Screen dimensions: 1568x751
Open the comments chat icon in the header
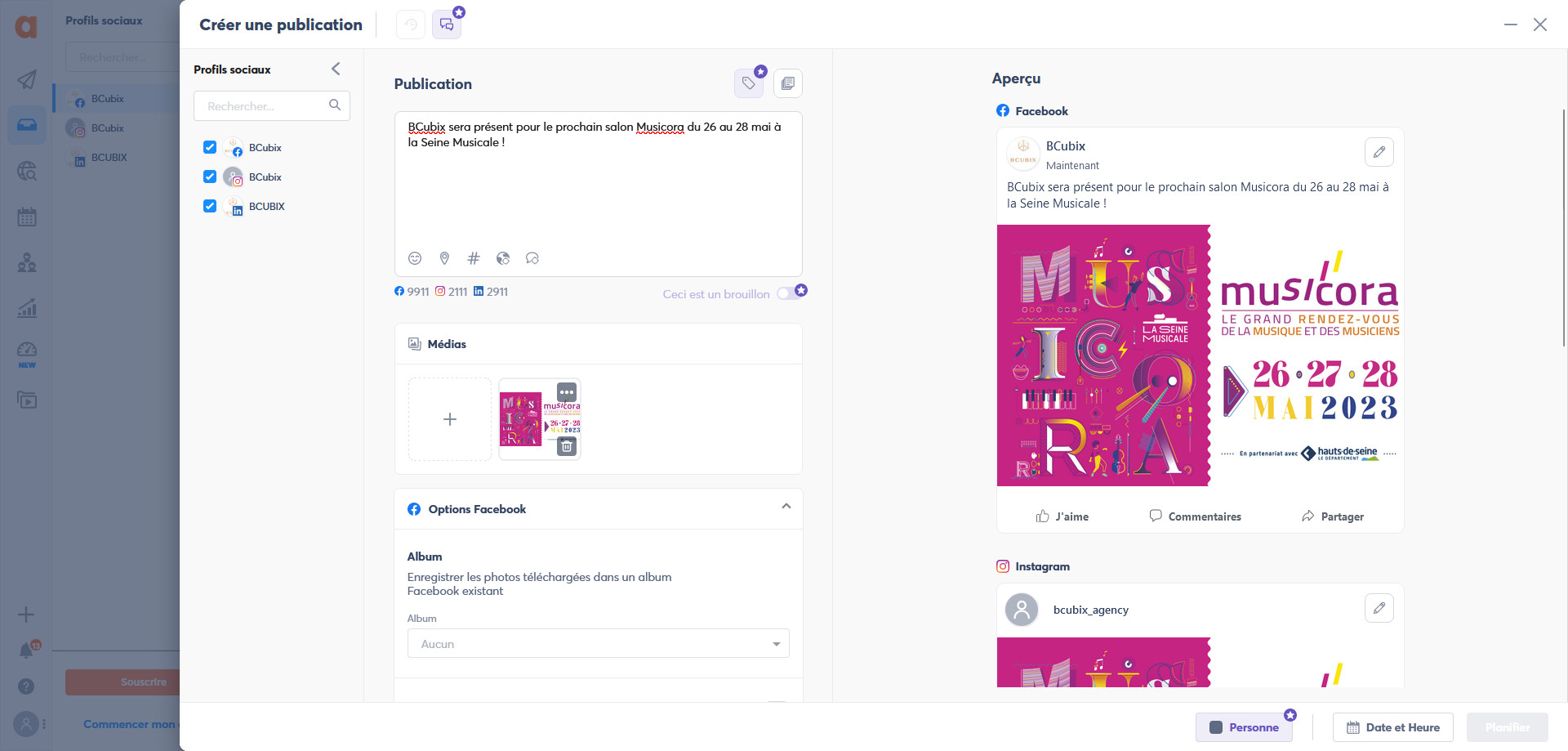pos(447,25)
